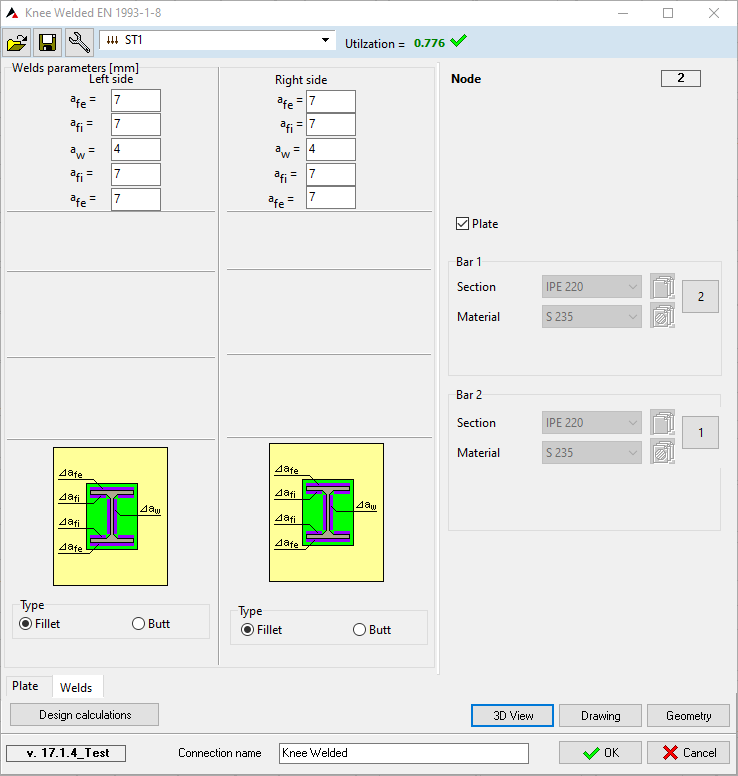Select Butt weld type for left side
The width and height of the screenshot is (738, 776).
coord(139,624)
